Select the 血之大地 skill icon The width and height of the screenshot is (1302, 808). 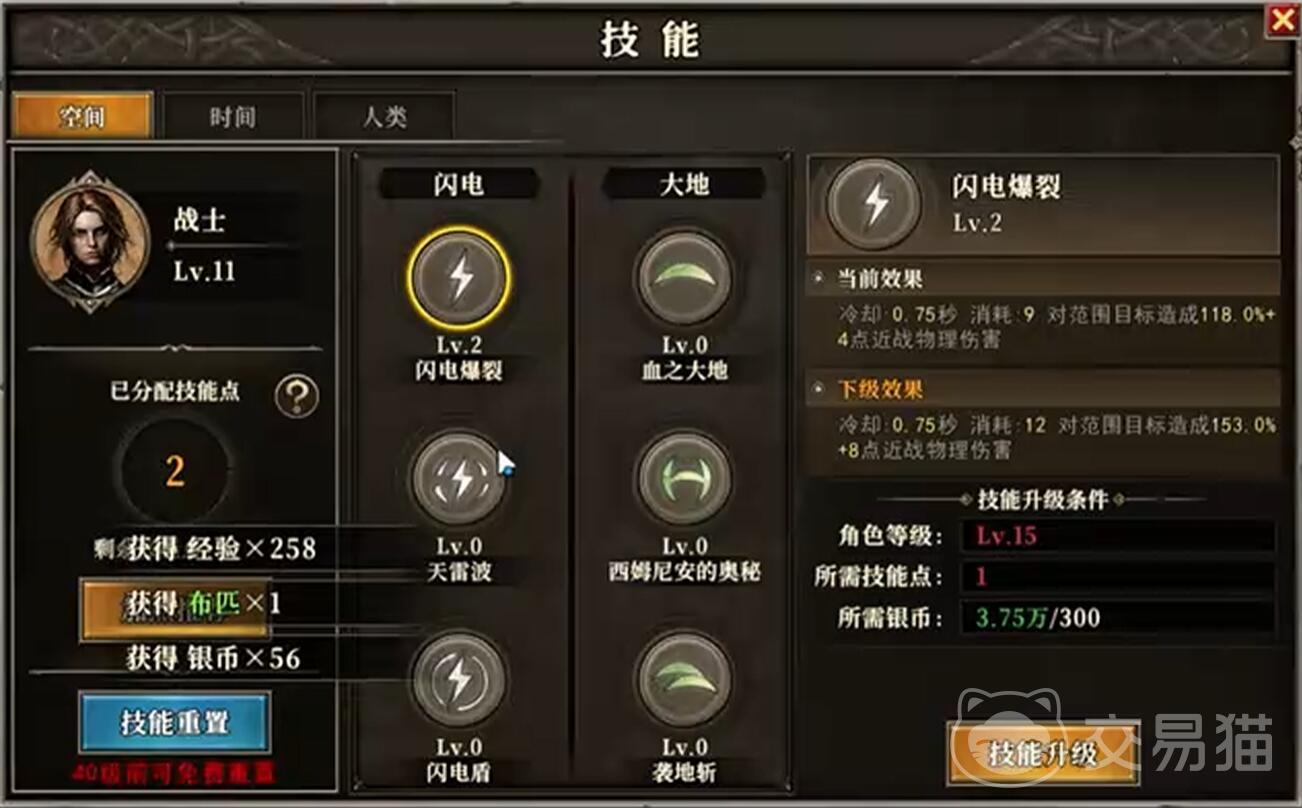click(684, 278)
